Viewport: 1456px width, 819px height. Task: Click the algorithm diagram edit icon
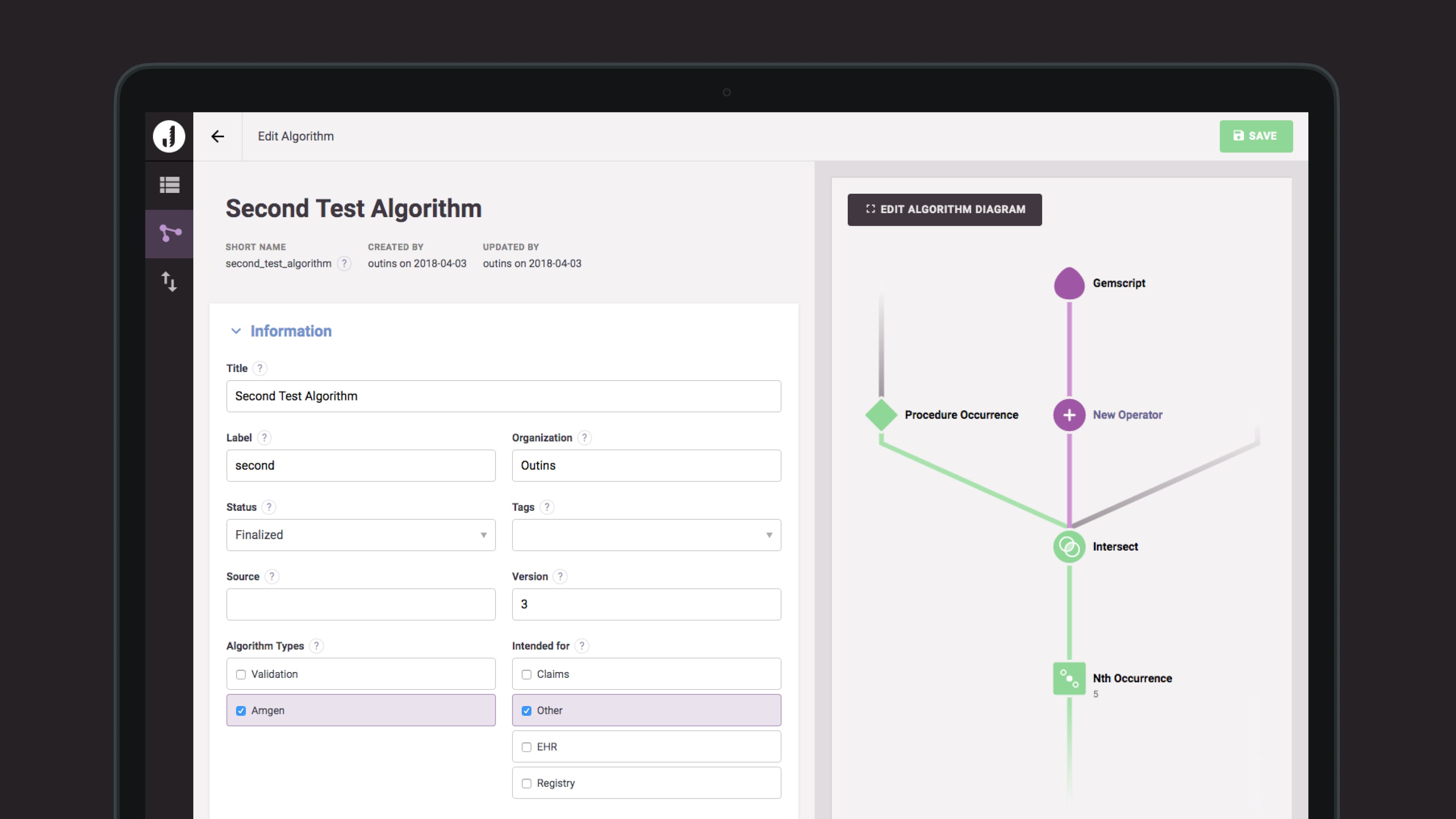click(869, 209)
